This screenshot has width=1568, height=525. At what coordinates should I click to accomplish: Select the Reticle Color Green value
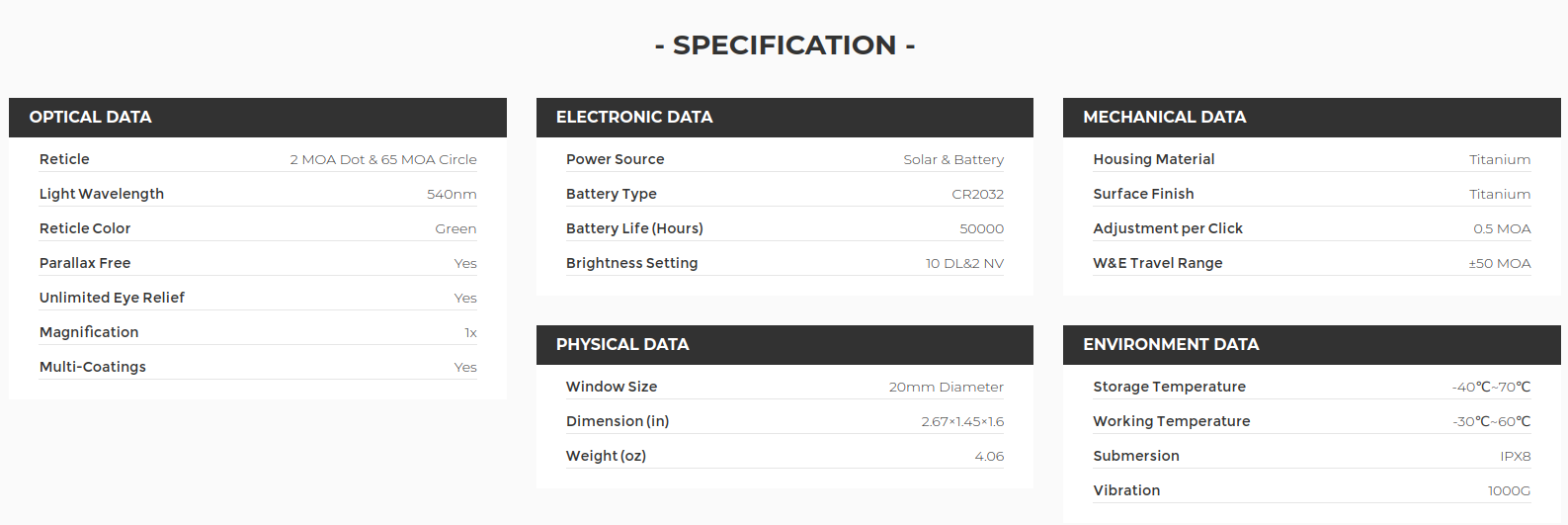[455, 228]
